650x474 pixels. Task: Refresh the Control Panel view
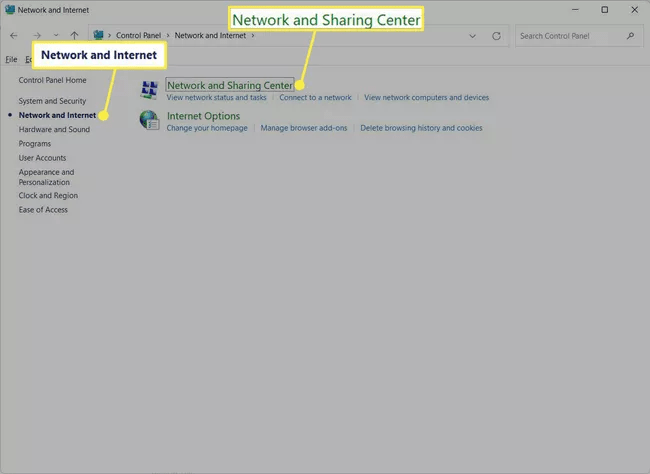point(496,36)
